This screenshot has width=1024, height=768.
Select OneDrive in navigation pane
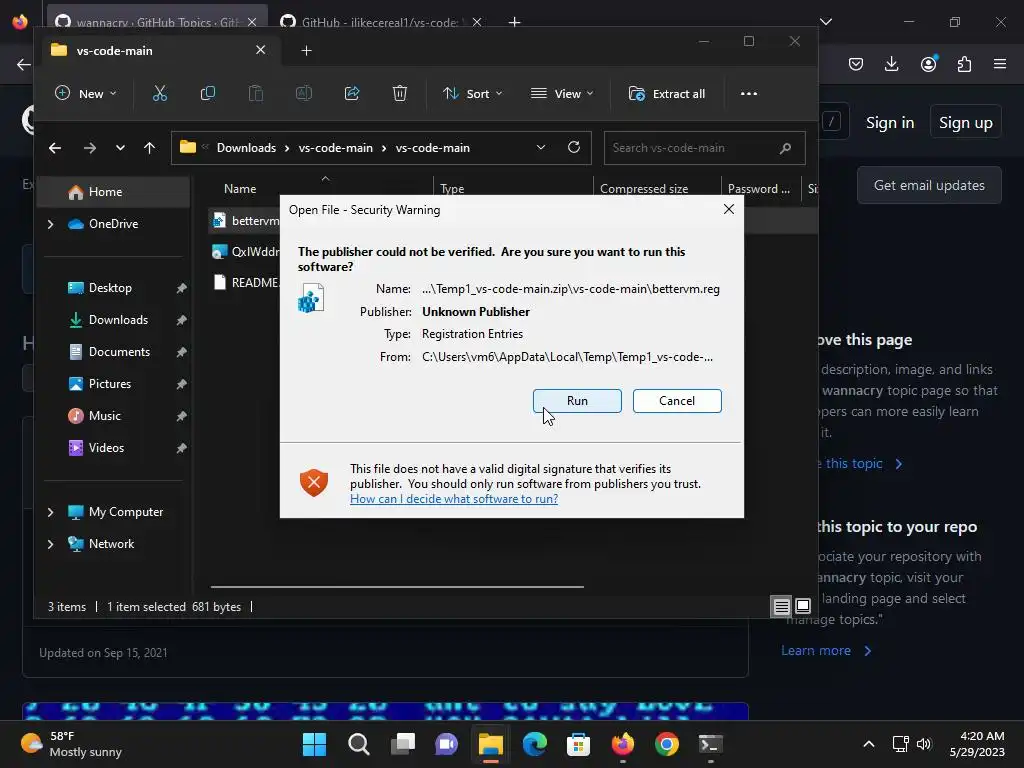coord(113,224)
